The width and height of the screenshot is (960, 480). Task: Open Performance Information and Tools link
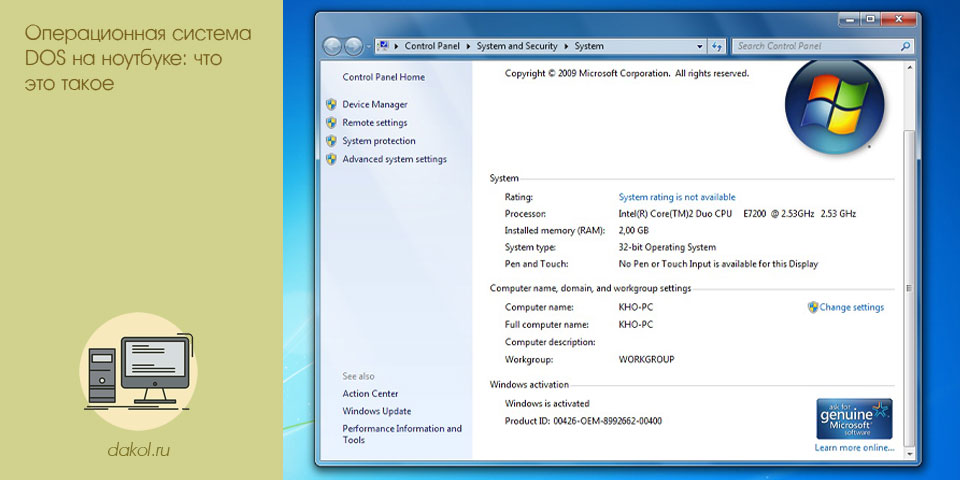click(402, 434)
